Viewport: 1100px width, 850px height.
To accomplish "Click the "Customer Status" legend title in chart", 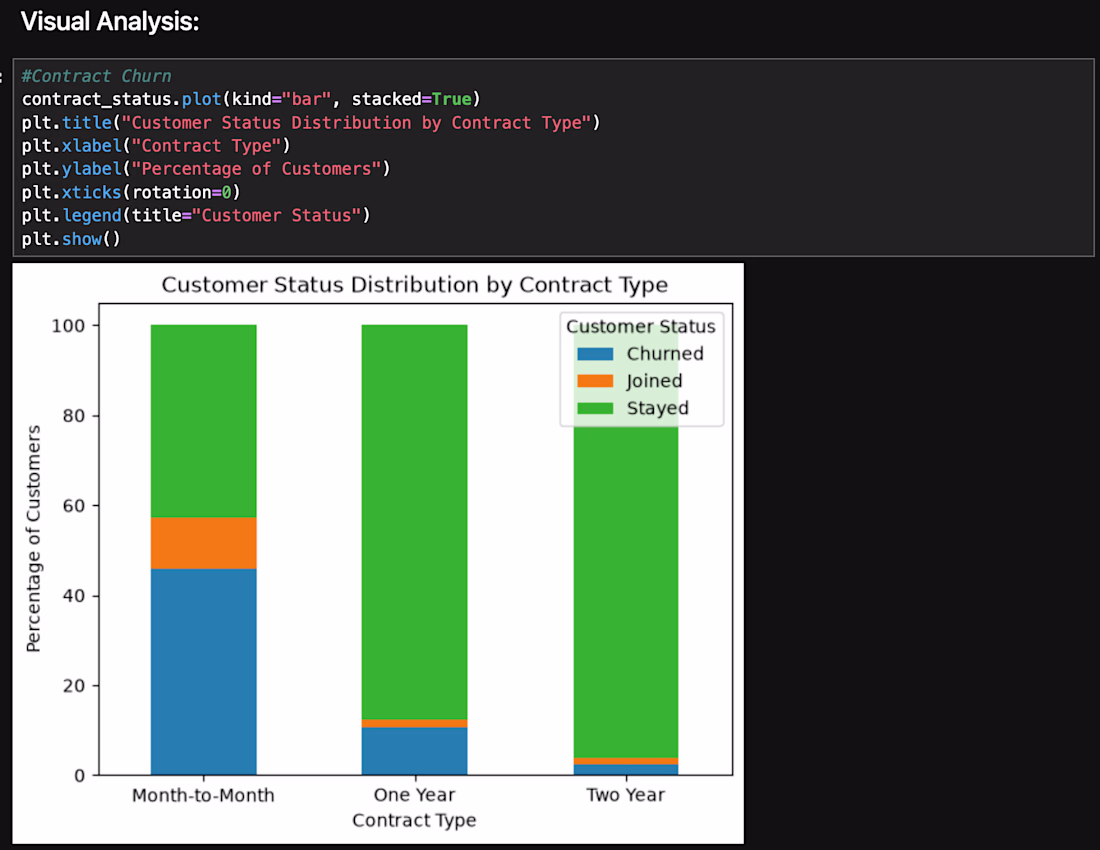I will coord(640,327).
